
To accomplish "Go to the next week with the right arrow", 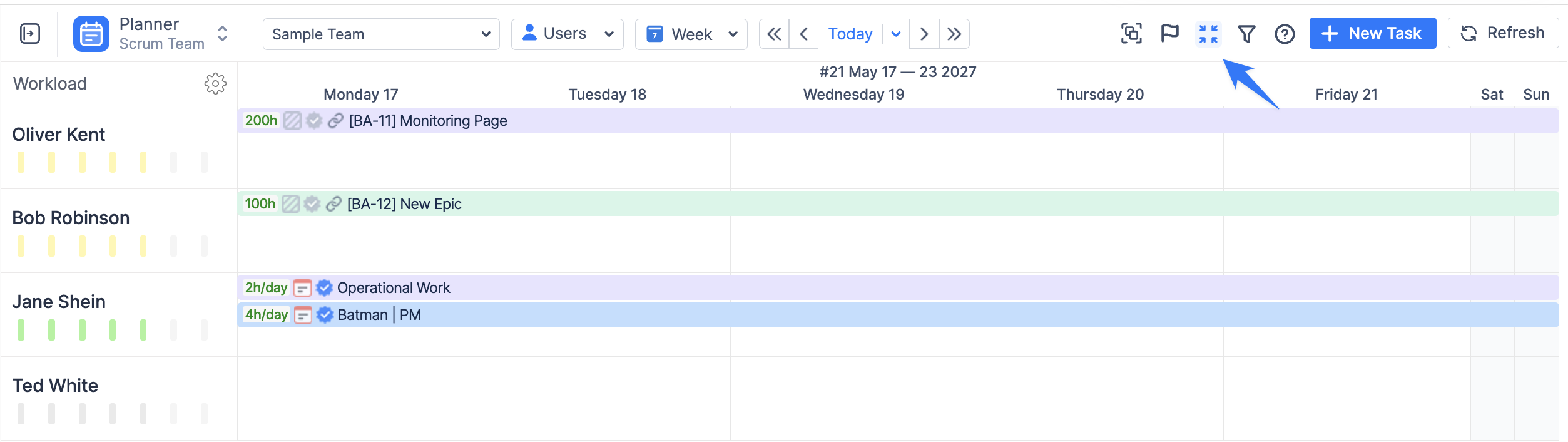I will (924, 34).
